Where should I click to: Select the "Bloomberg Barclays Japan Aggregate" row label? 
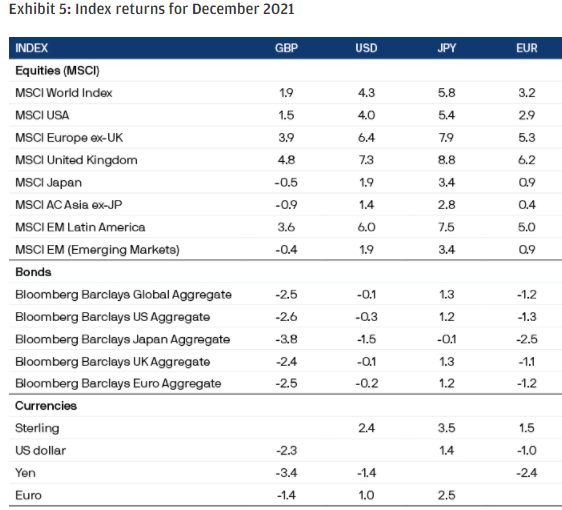click(x=123, y=339)
